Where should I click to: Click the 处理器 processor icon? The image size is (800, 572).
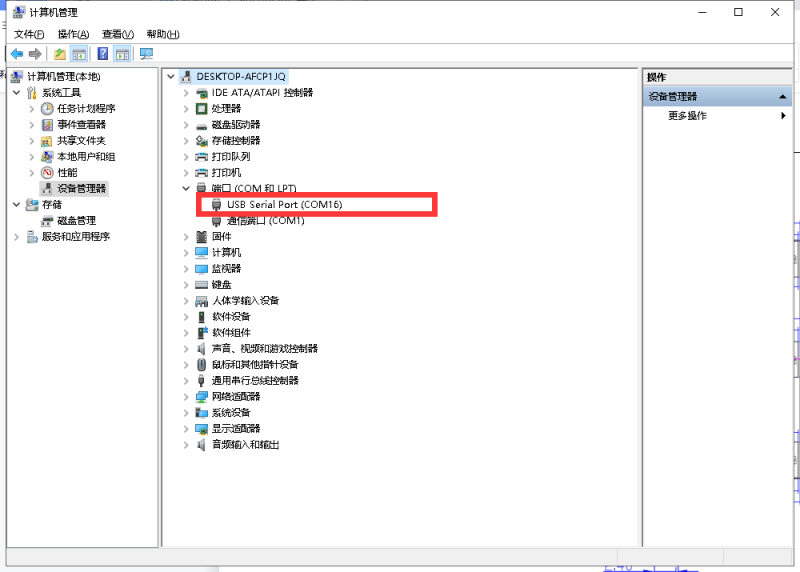point(202,109)
